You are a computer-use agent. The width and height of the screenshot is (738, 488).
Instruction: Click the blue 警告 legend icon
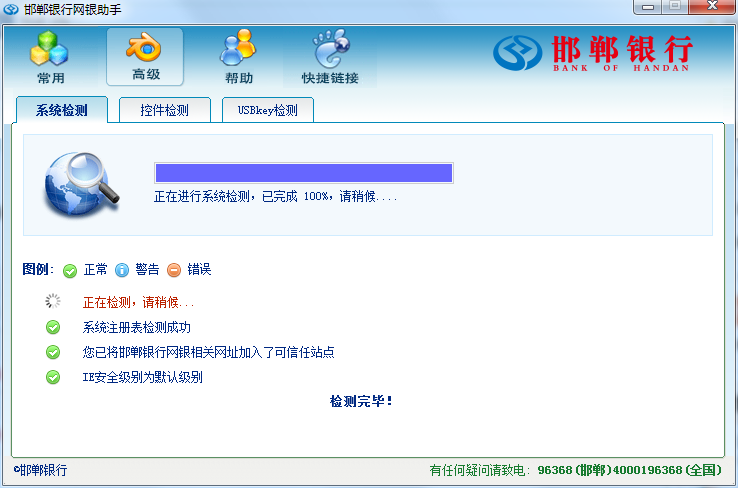(x=122, y=270)
